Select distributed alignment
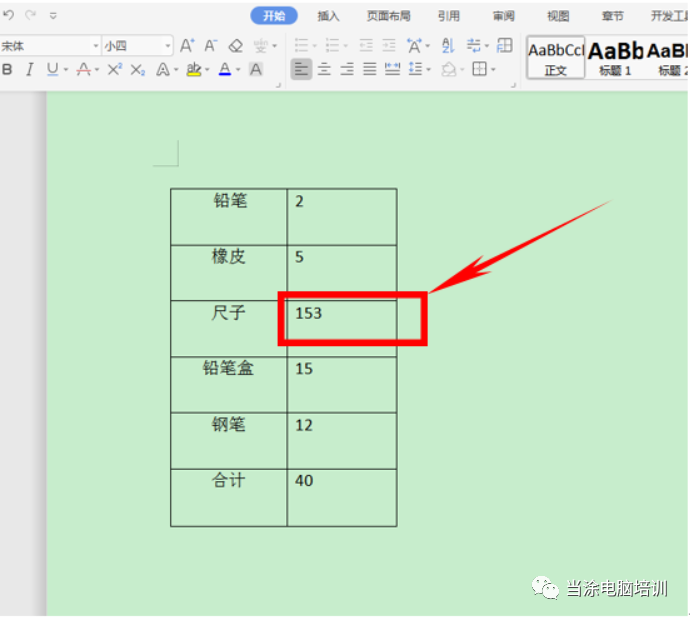Viewport: 690px width, 620px height. (393, 69)
